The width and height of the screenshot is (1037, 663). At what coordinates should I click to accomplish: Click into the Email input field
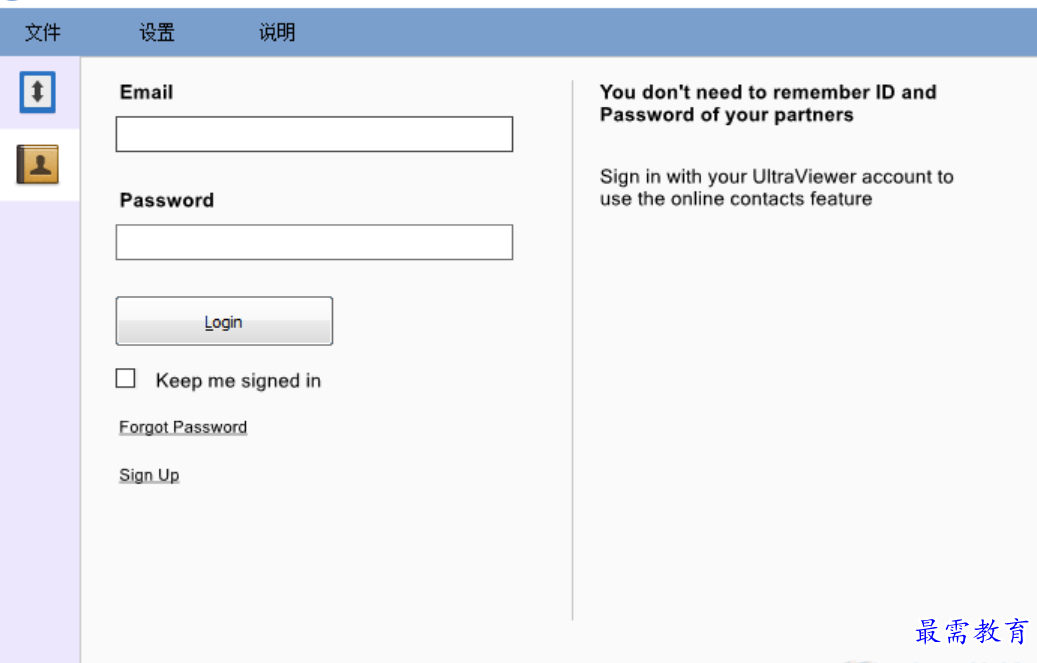(x=314, y=135)
